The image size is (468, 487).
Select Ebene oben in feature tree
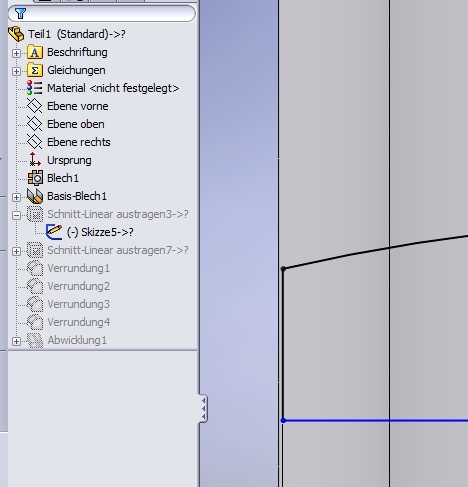(x=76, y=124)
